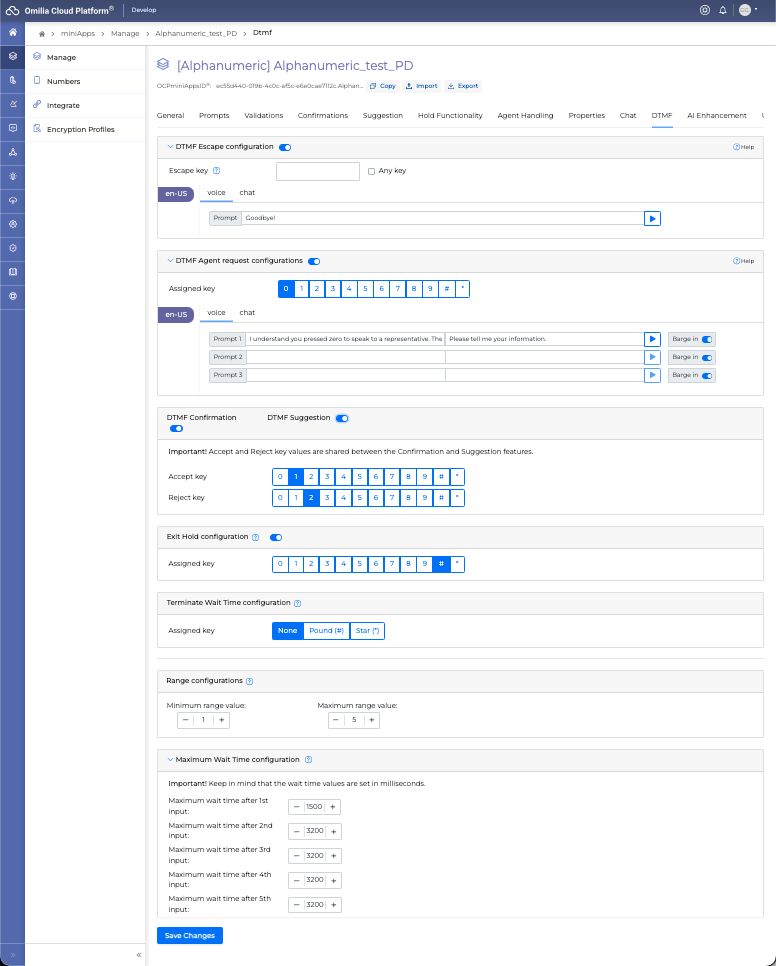Click the Escape key input field

click(317, 171)
